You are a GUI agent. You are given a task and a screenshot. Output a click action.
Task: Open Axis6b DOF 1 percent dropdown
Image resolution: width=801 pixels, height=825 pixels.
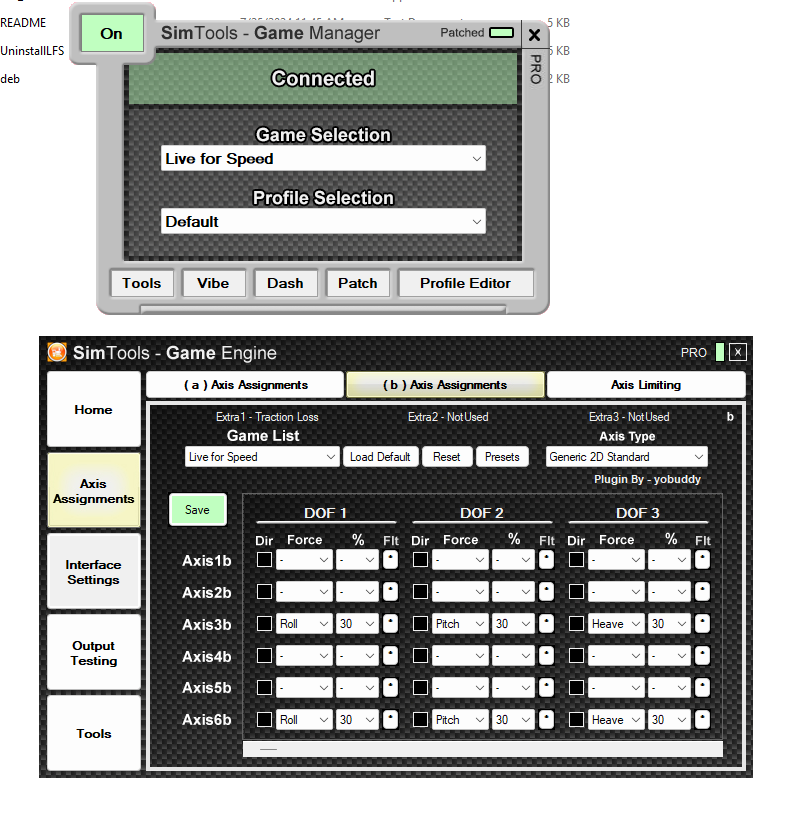pos(357,719)
